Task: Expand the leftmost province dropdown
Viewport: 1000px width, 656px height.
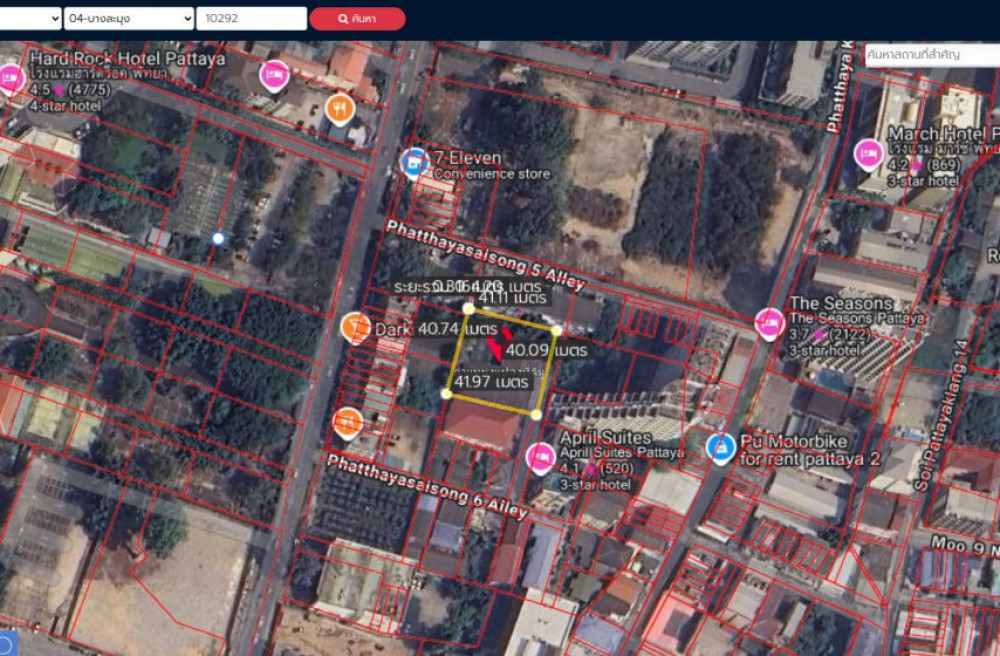Action: [x=30, y=18]
